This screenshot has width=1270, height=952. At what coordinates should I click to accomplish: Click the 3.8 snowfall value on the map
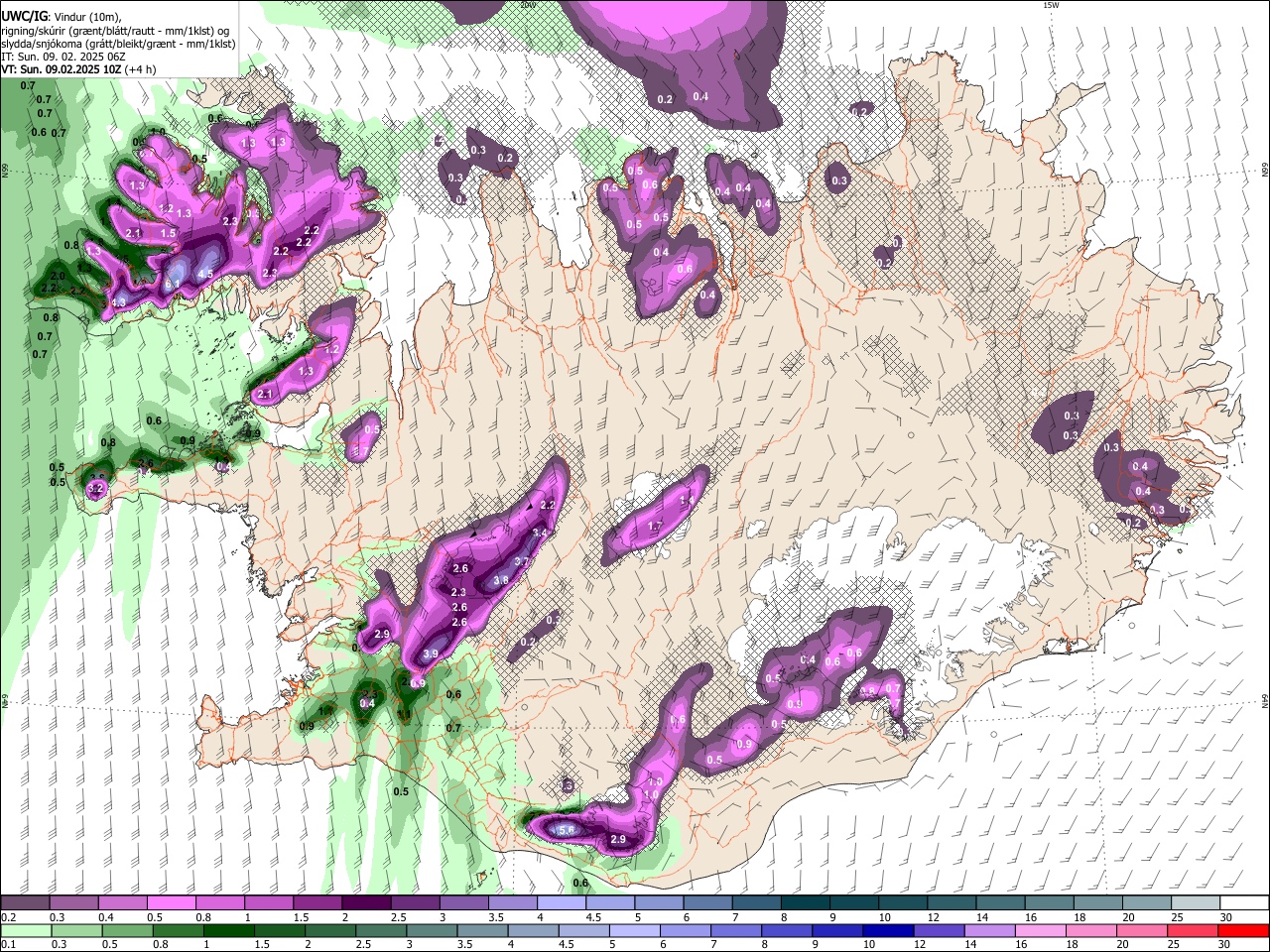click(501, 580)
